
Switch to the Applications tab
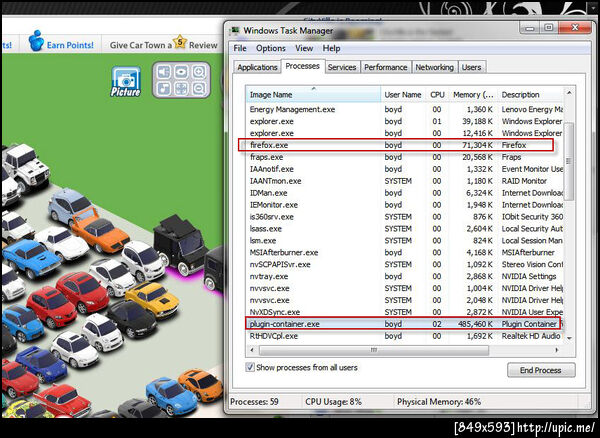(x=257, y=67)
